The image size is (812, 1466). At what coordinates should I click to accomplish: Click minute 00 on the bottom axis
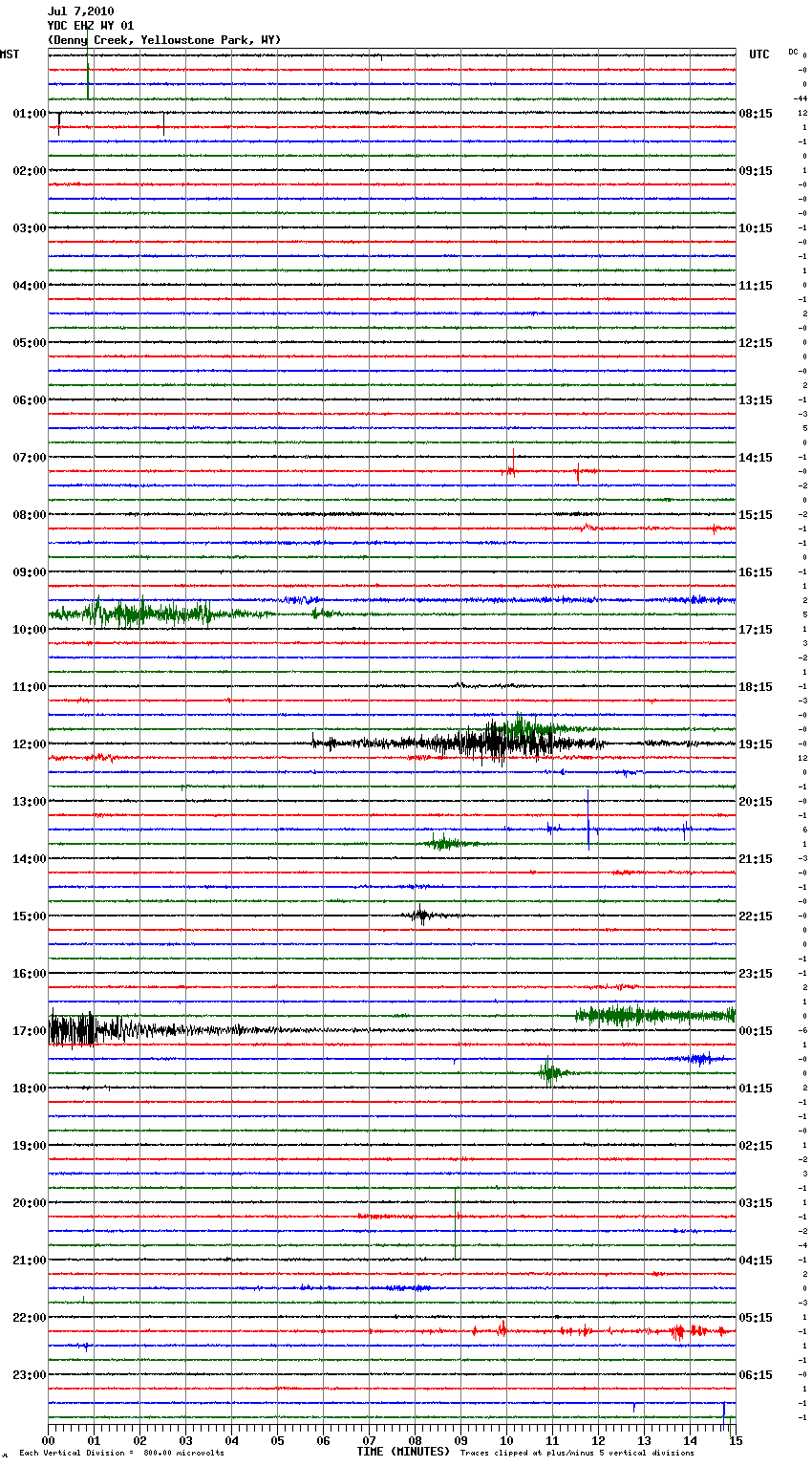click(48, 1439)
